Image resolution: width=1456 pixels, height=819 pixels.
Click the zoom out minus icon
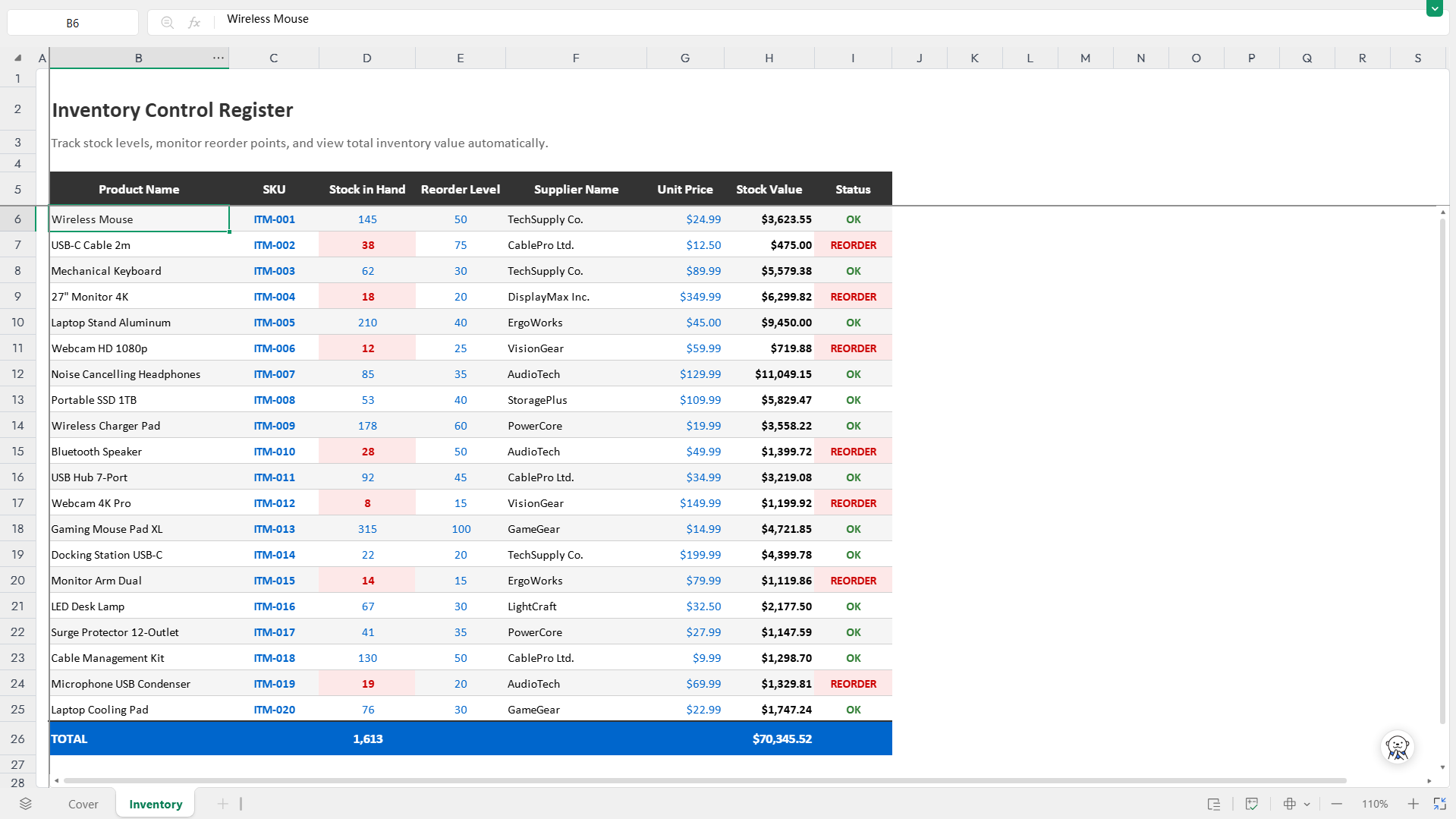(1337, 804)
